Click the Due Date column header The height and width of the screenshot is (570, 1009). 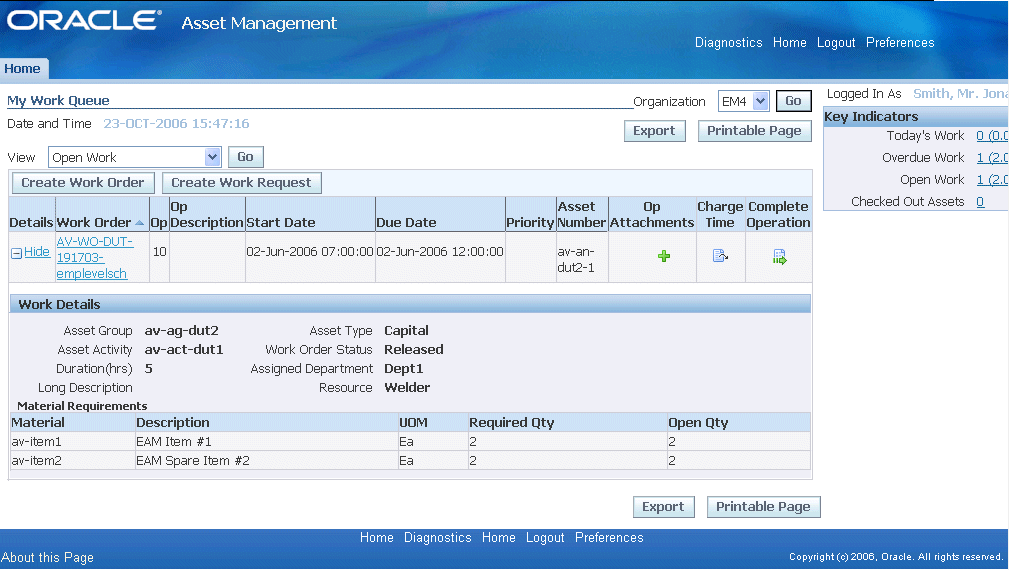point(406,223)
